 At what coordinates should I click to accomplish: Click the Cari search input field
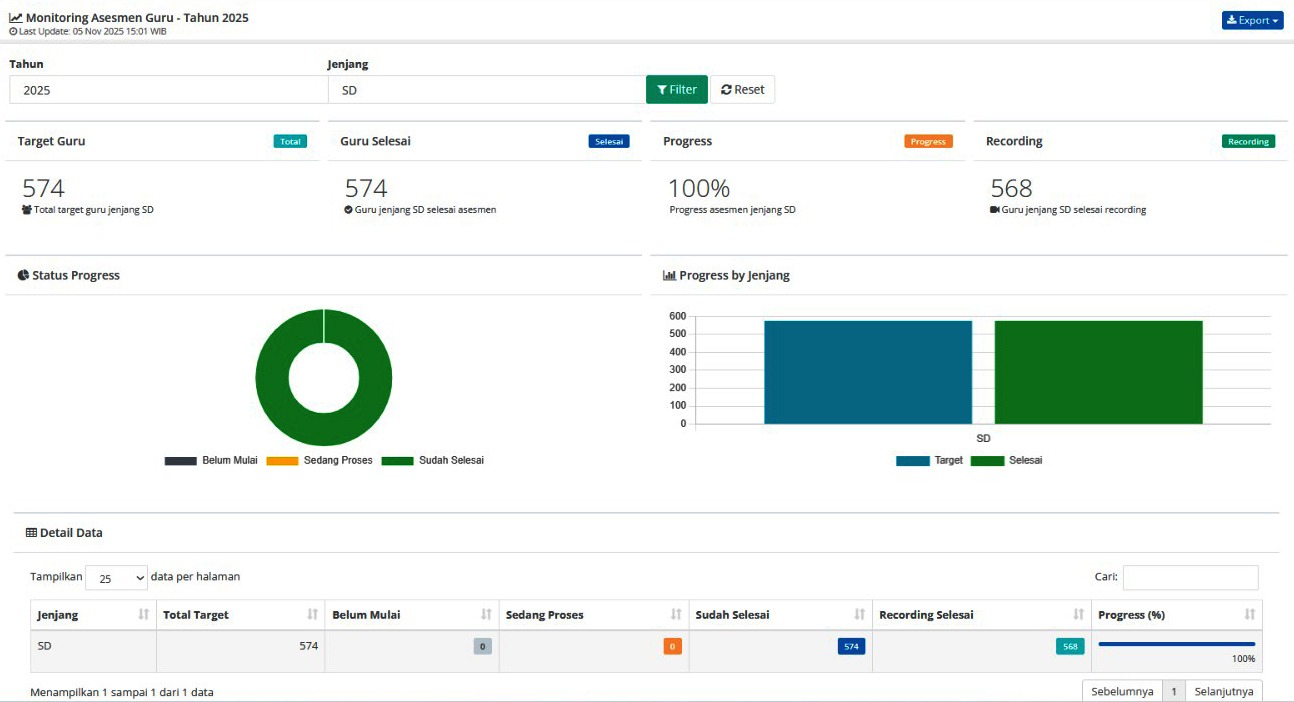pyautogui.click(x=1190, y=577)
